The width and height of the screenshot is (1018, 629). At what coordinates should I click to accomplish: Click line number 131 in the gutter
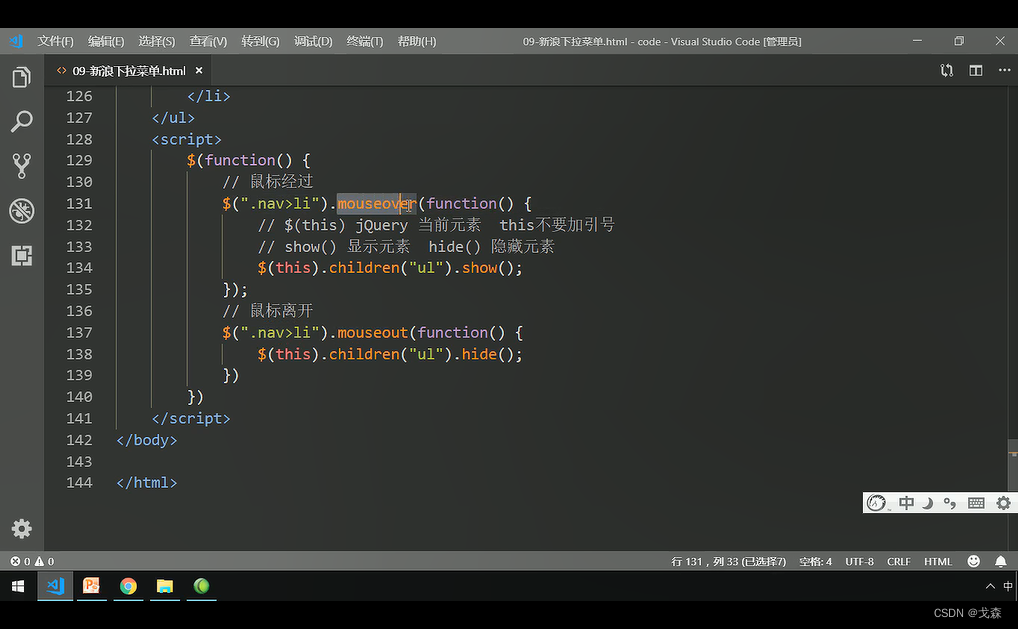pos(79,204)
